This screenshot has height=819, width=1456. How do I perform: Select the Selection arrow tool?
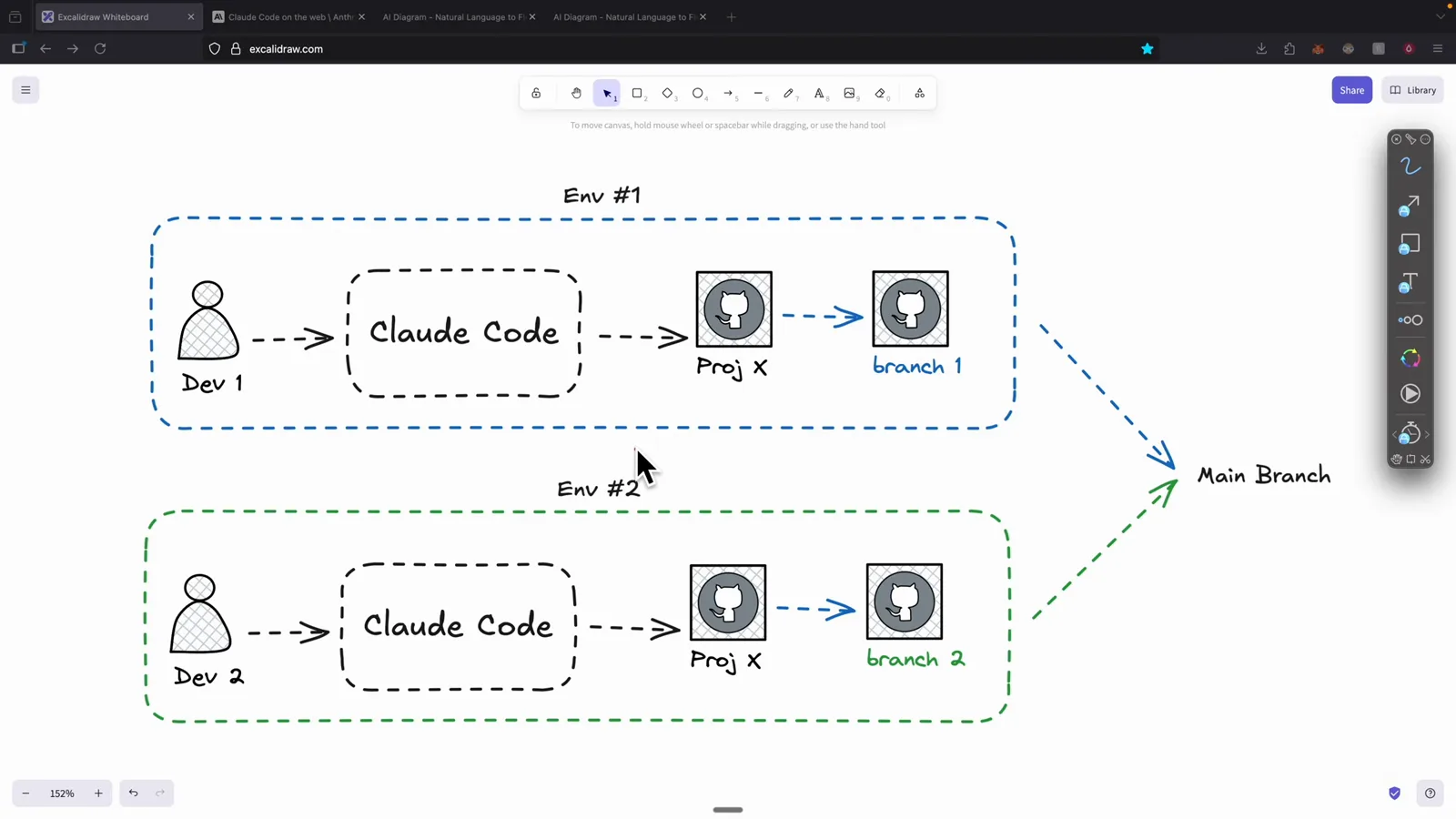607,94
